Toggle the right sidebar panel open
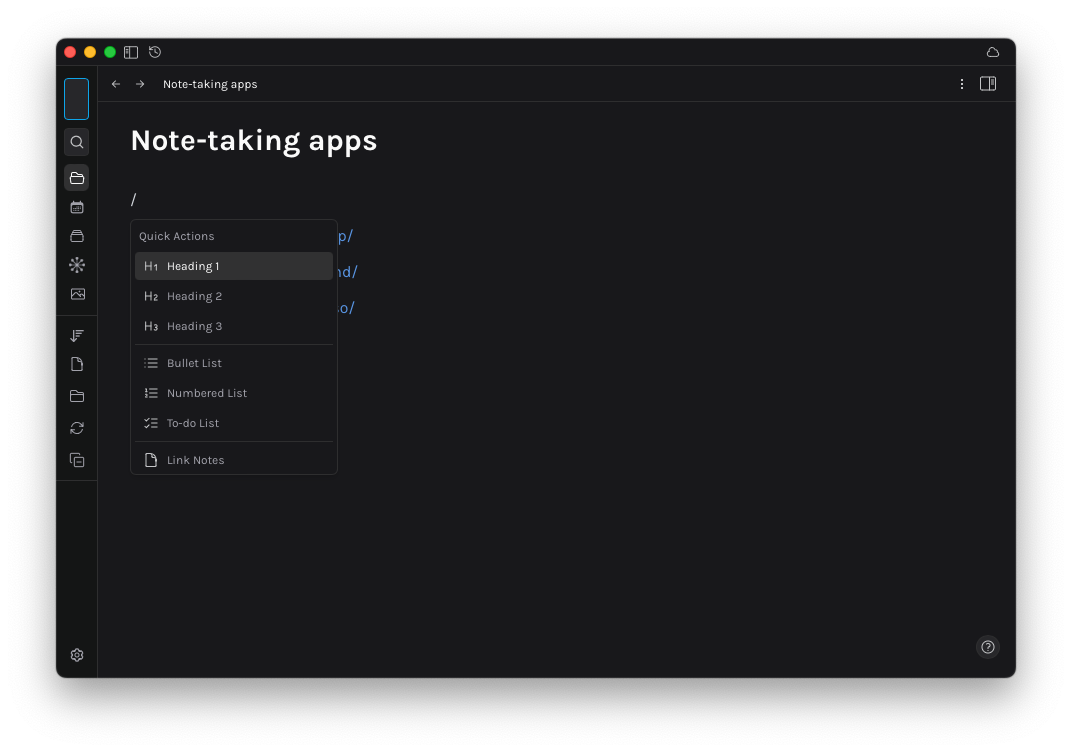Viewport: 1072px width, 752px height. (x=988, y=84)
